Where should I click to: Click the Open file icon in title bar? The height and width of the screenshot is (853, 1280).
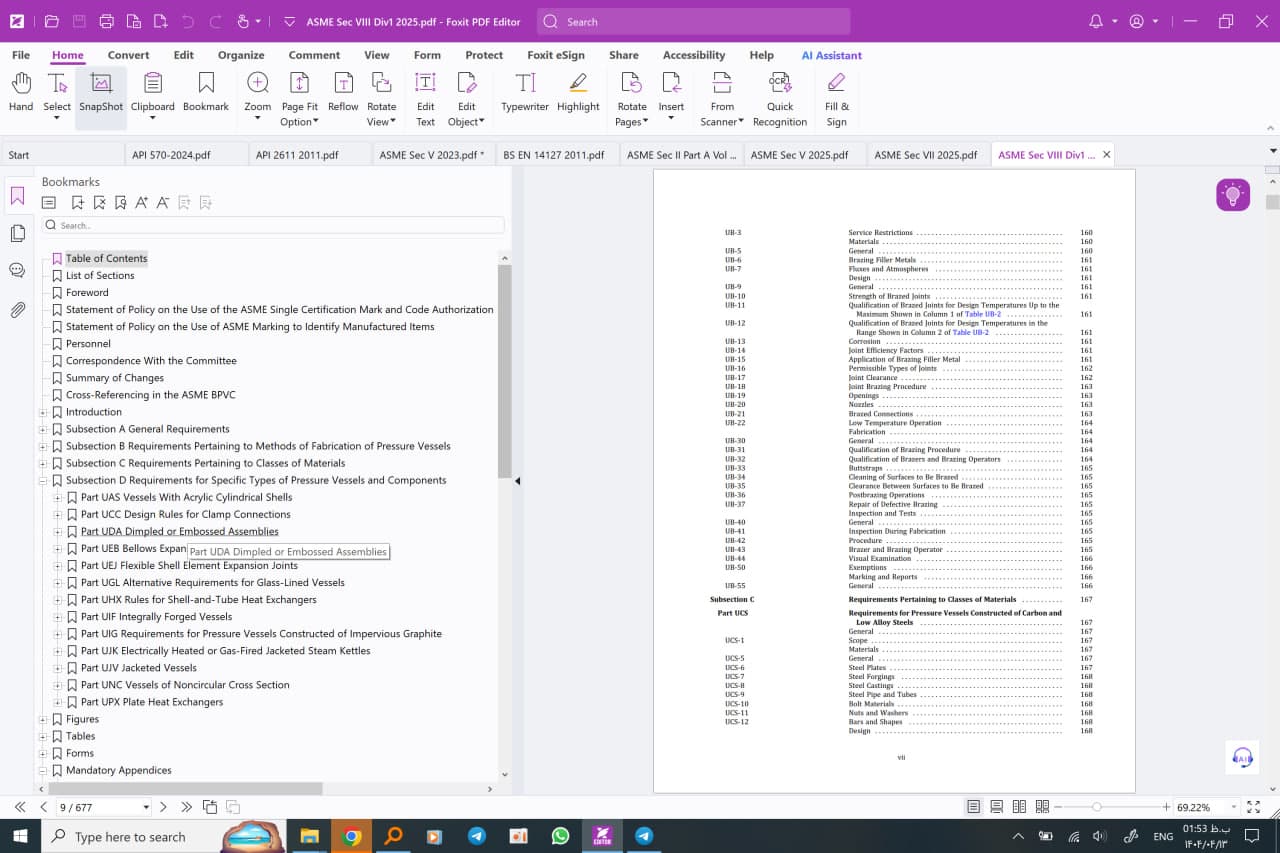(x=52, y=21)
